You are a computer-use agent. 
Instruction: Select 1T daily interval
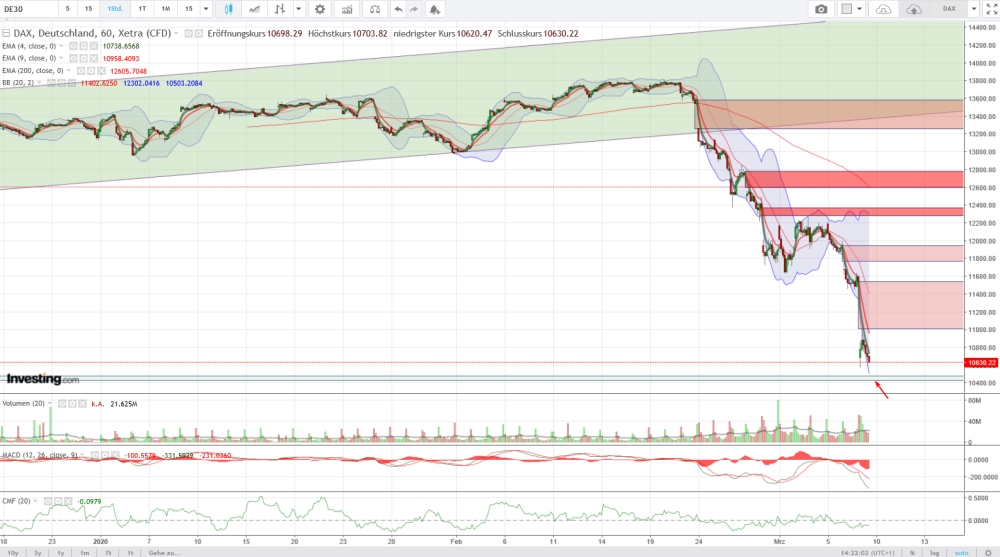click(x=142, y=9)
